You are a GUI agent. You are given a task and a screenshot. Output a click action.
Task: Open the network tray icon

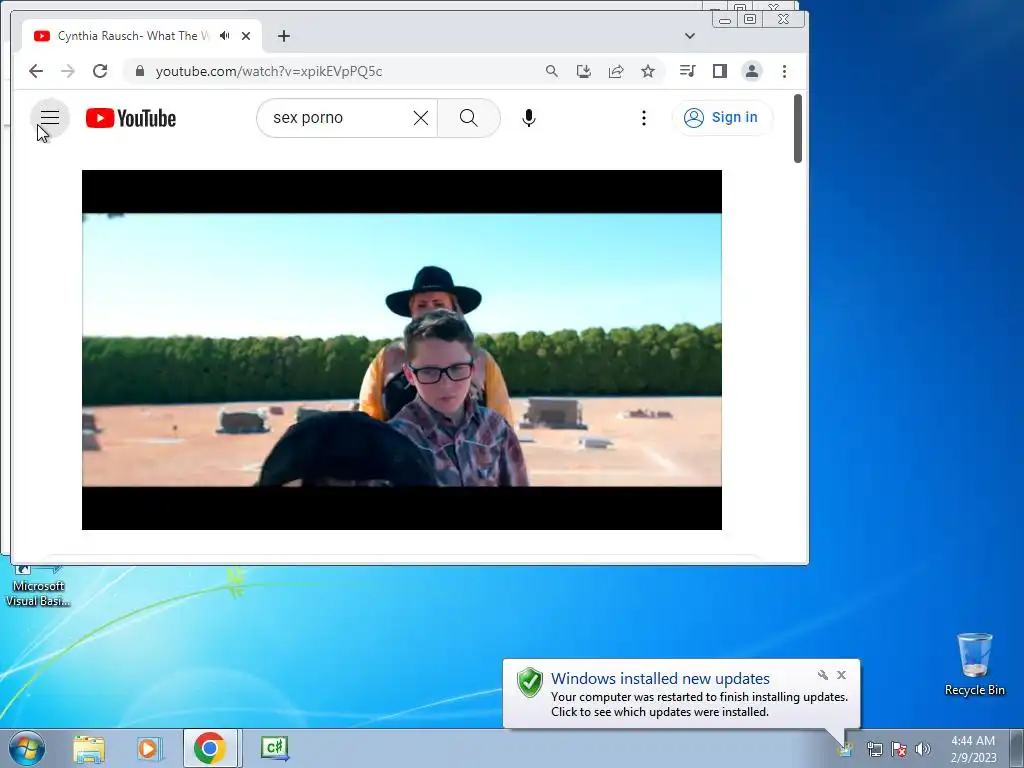[x=874, y=749]
